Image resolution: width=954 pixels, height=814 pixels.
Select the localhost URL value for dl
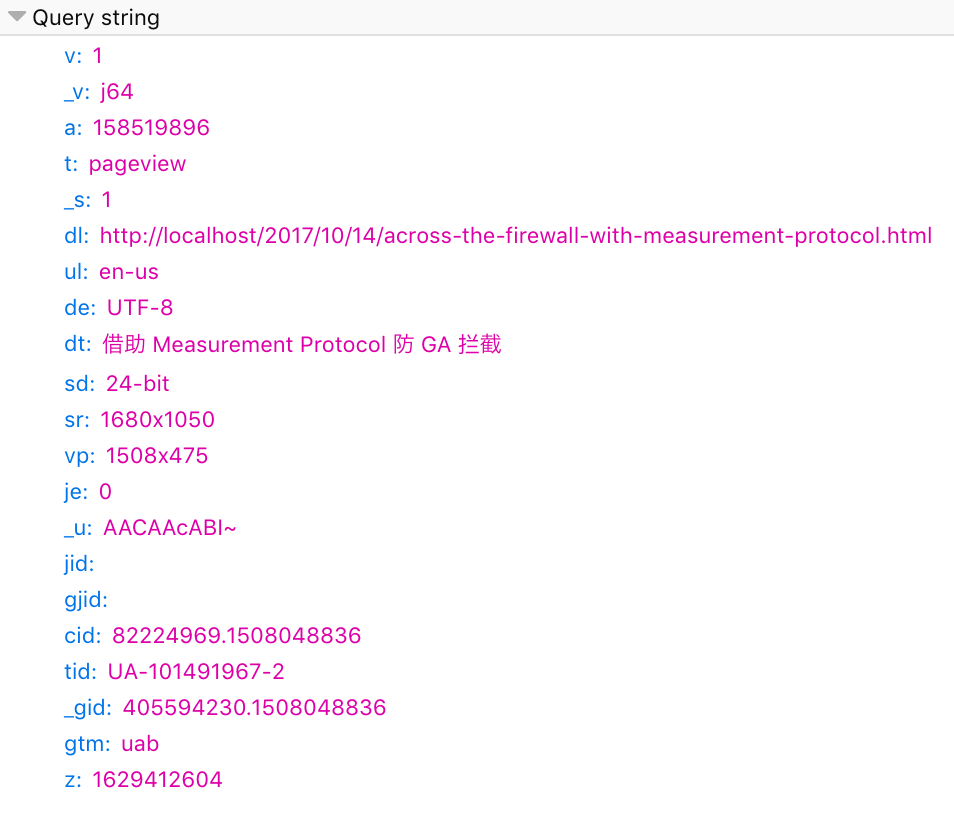[x=515, y=236]
